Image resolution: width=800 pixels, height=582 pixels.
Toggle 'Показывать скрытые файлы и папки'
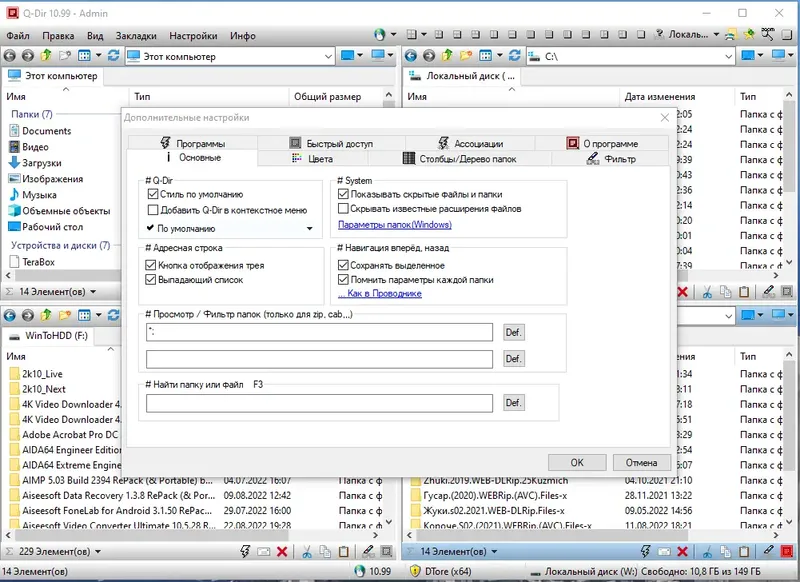point(343,194)
